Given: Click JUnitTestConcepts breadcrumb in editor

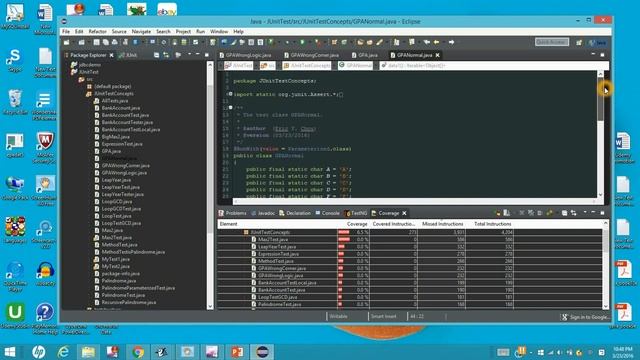Looking at the screenshot, I should 307,65.
